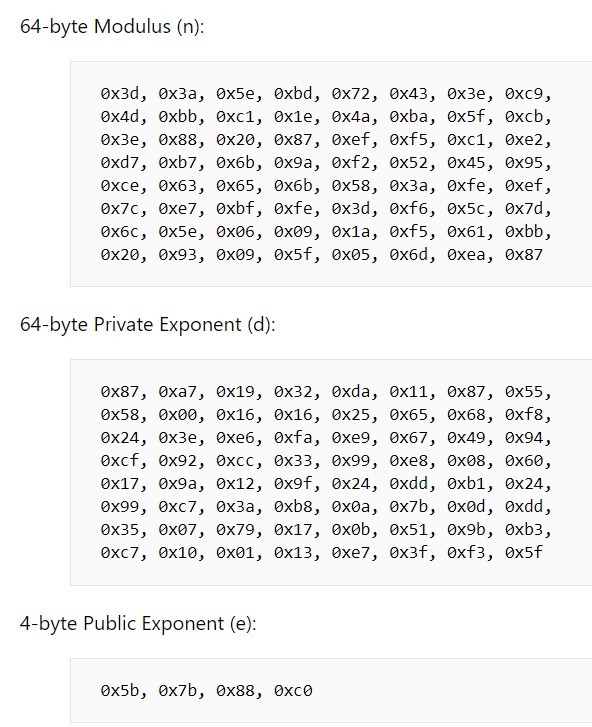Click the "4-byte Public Exponent (e):" heading
This screenshot has height=727, width=592.
pos(138,623)
